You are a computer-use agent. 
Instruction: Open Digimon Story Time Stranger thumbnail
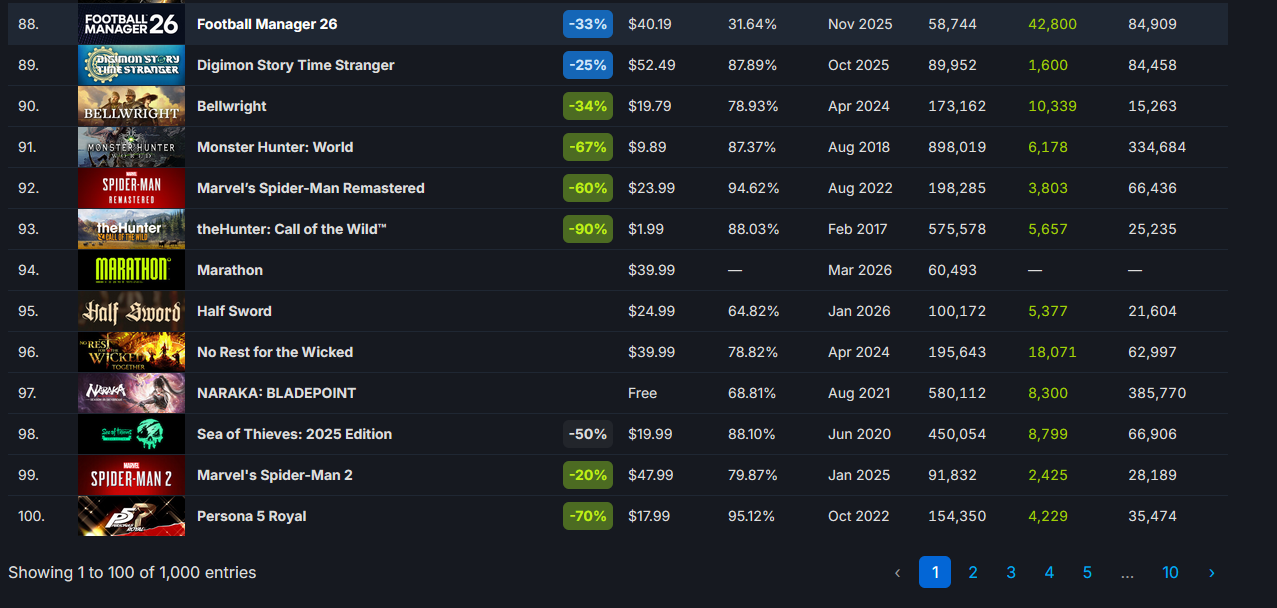click(131, 65)
